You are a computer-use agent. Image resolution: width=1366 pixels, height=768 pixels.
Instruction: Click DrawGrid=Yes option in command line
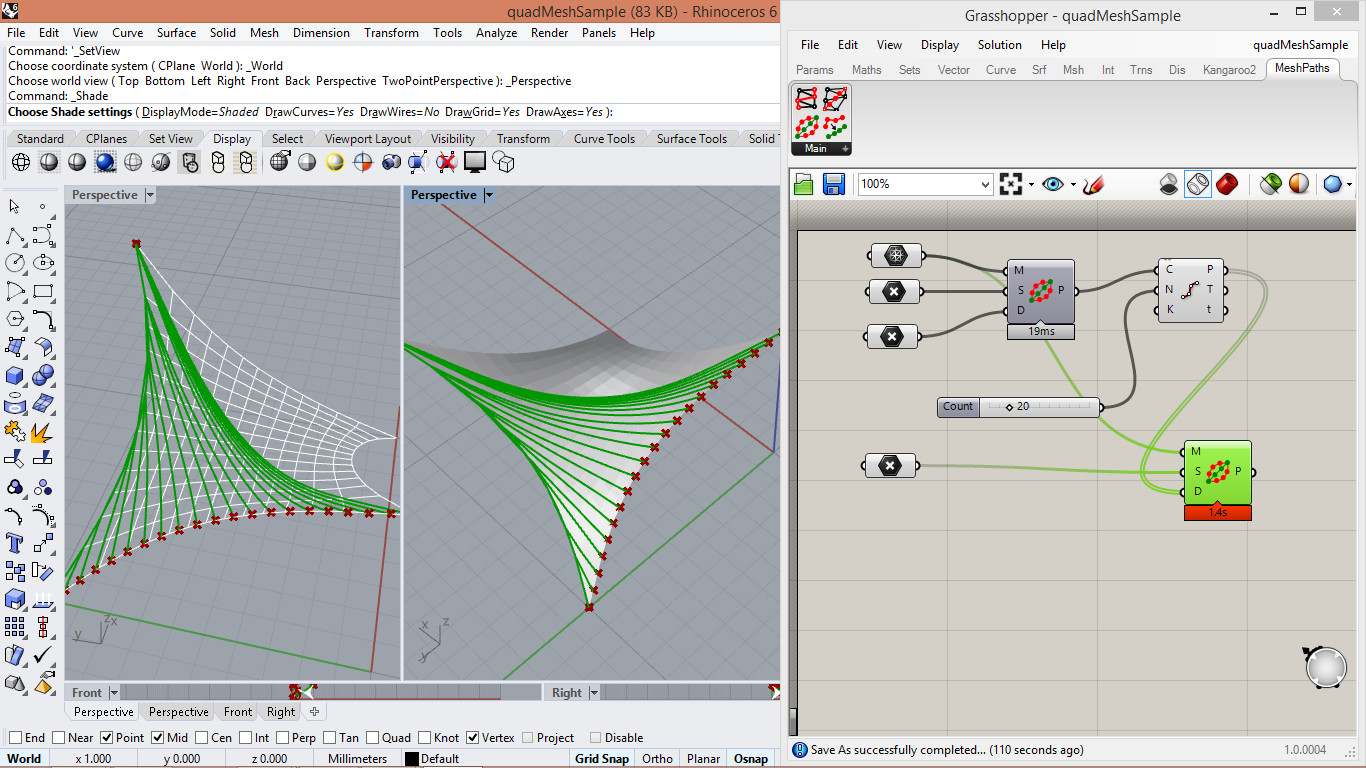coord(483,112)
